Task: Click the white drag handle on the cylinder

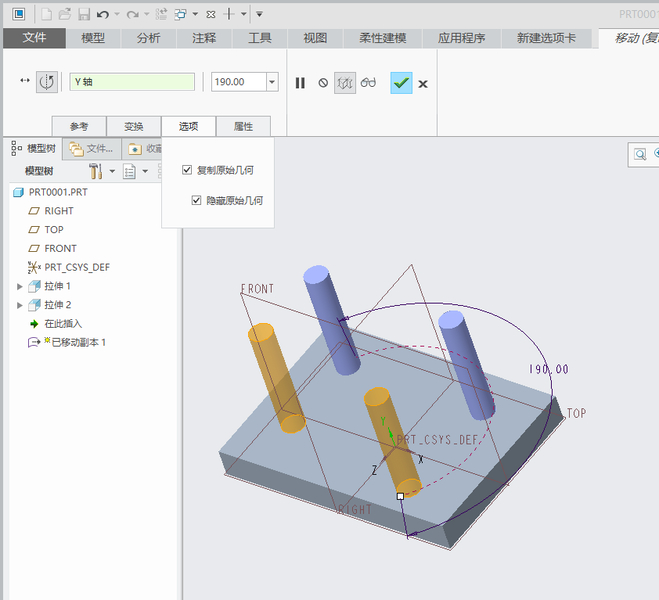Action: pos(400,496)
